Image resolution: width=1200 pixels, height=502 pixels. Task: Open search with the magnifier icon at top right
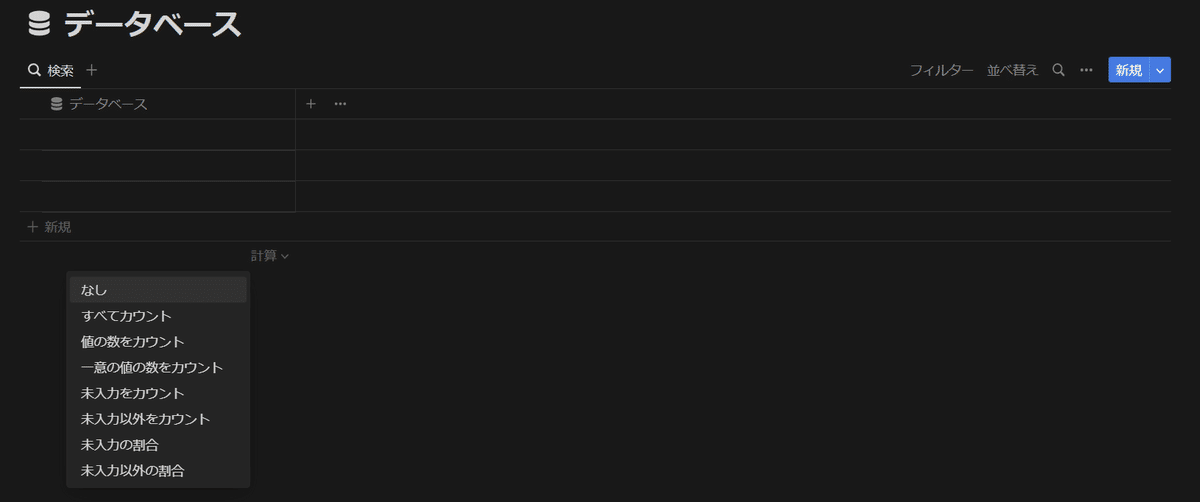coord(1058,70)
